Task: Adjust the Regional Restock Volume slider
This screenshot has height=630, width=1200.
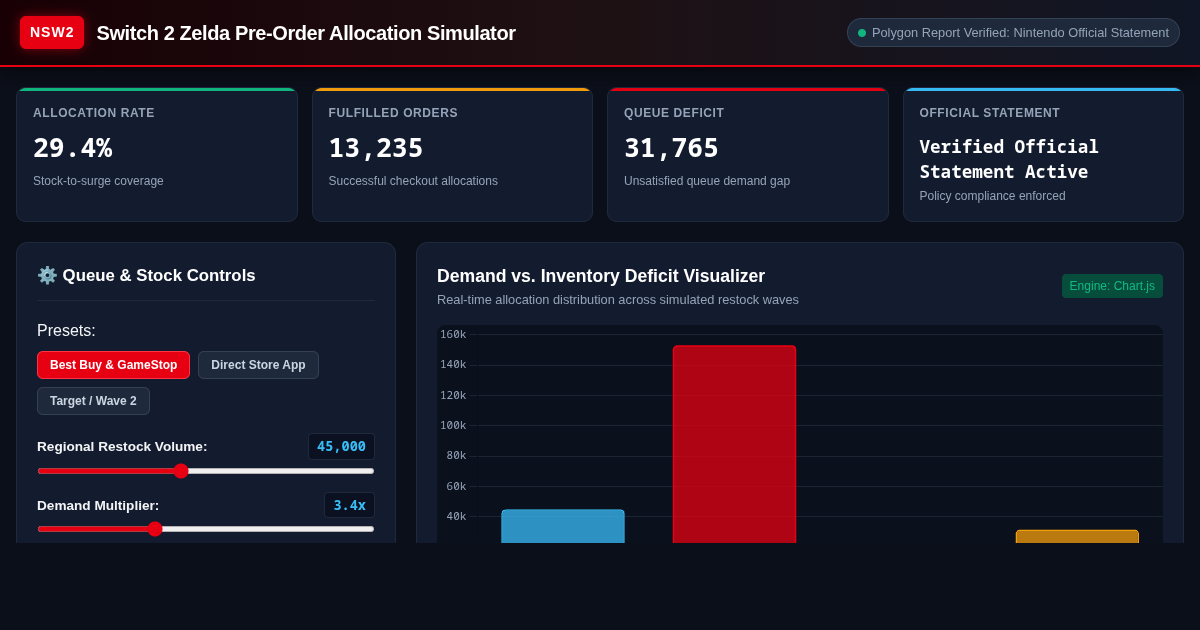Action: [x=206, y=471]
